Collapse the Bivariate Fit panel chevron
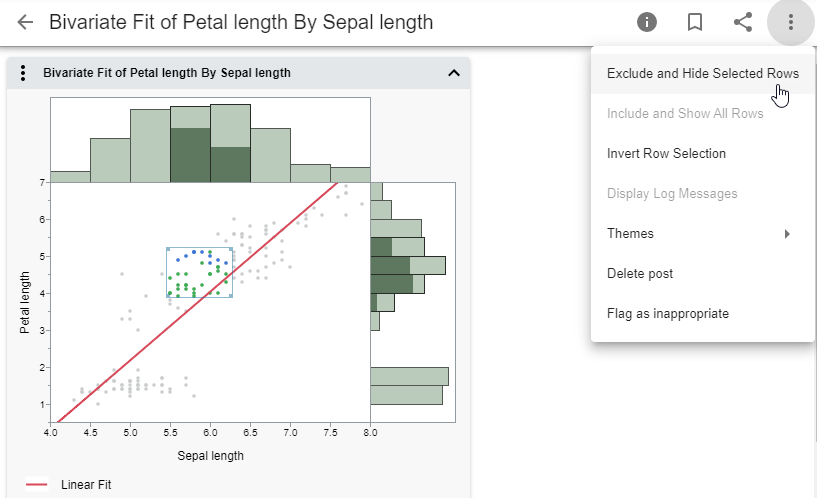817x498 pixels. point(453,73)
